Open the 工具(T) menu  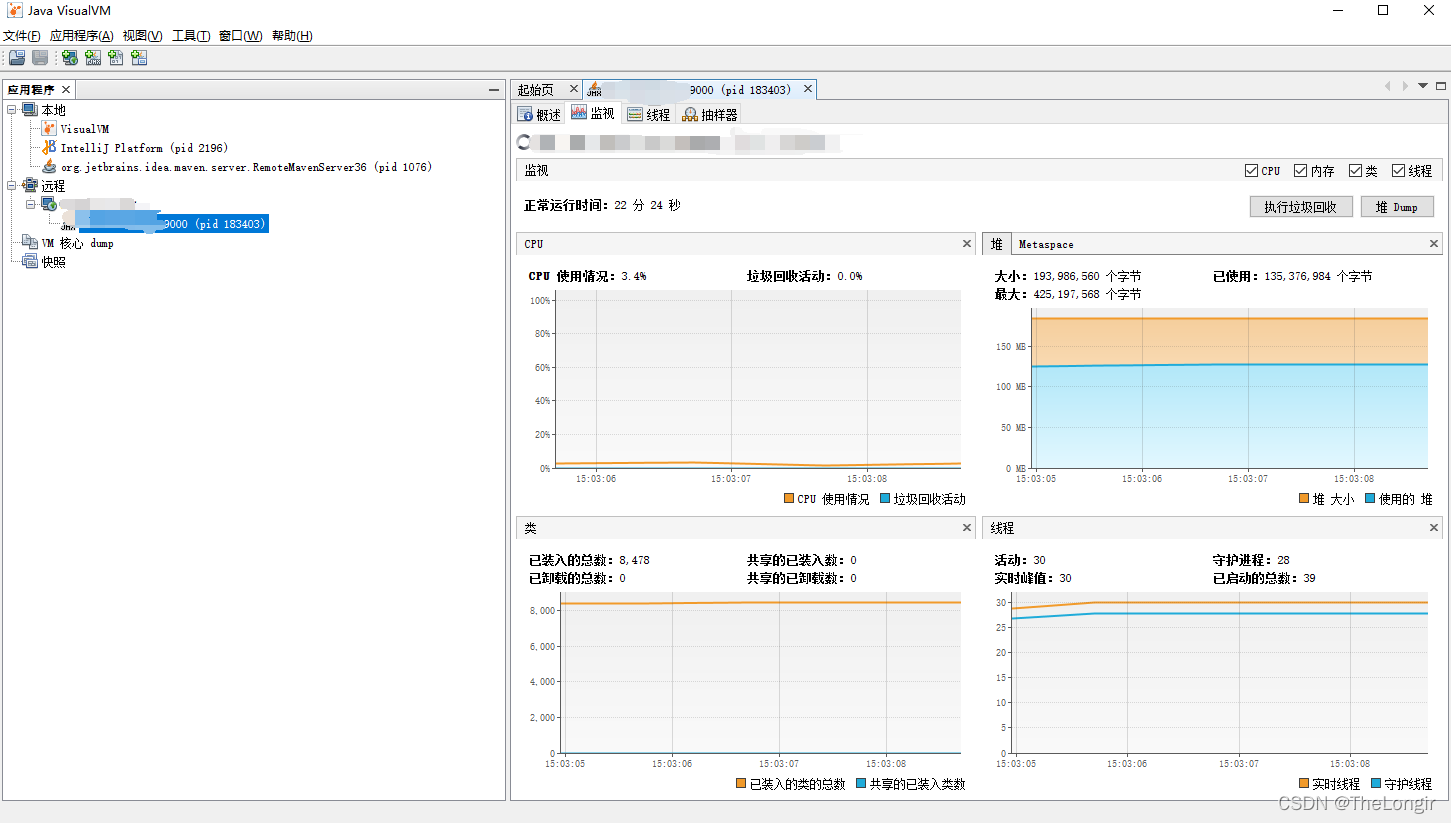[191, 36]
